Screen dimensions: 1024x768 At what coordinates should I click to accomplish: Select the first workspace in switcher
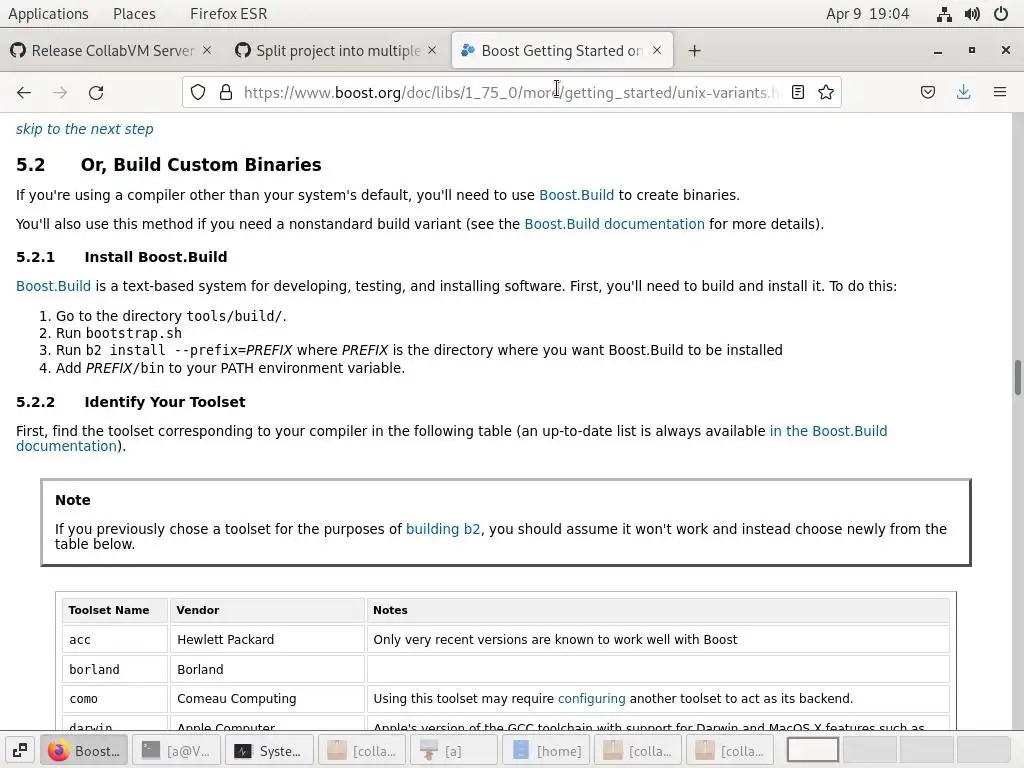pos(812,750)
